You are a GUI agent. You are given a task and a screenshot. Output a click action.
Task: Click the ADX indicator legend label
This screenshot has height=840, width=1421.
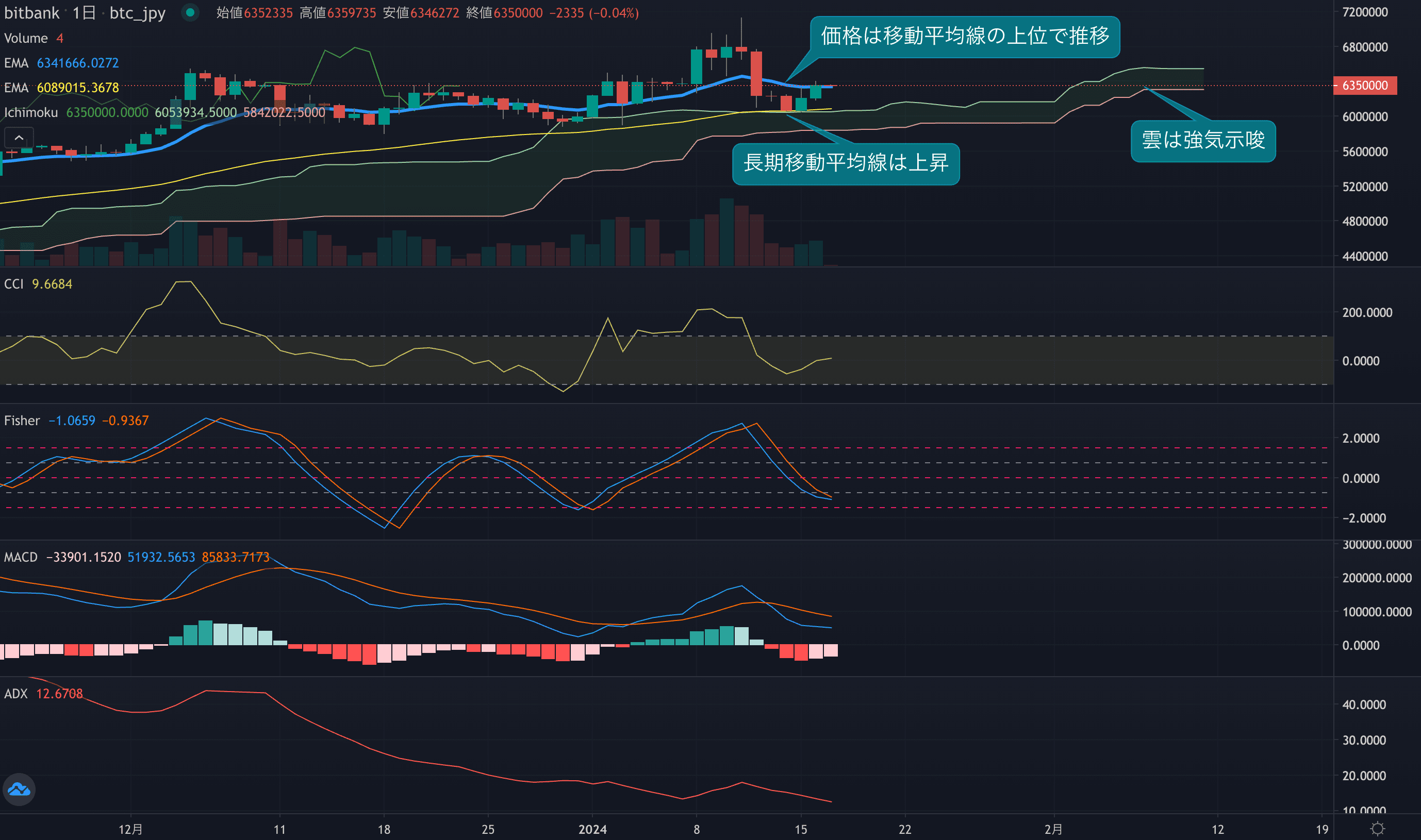coord(16,694)
